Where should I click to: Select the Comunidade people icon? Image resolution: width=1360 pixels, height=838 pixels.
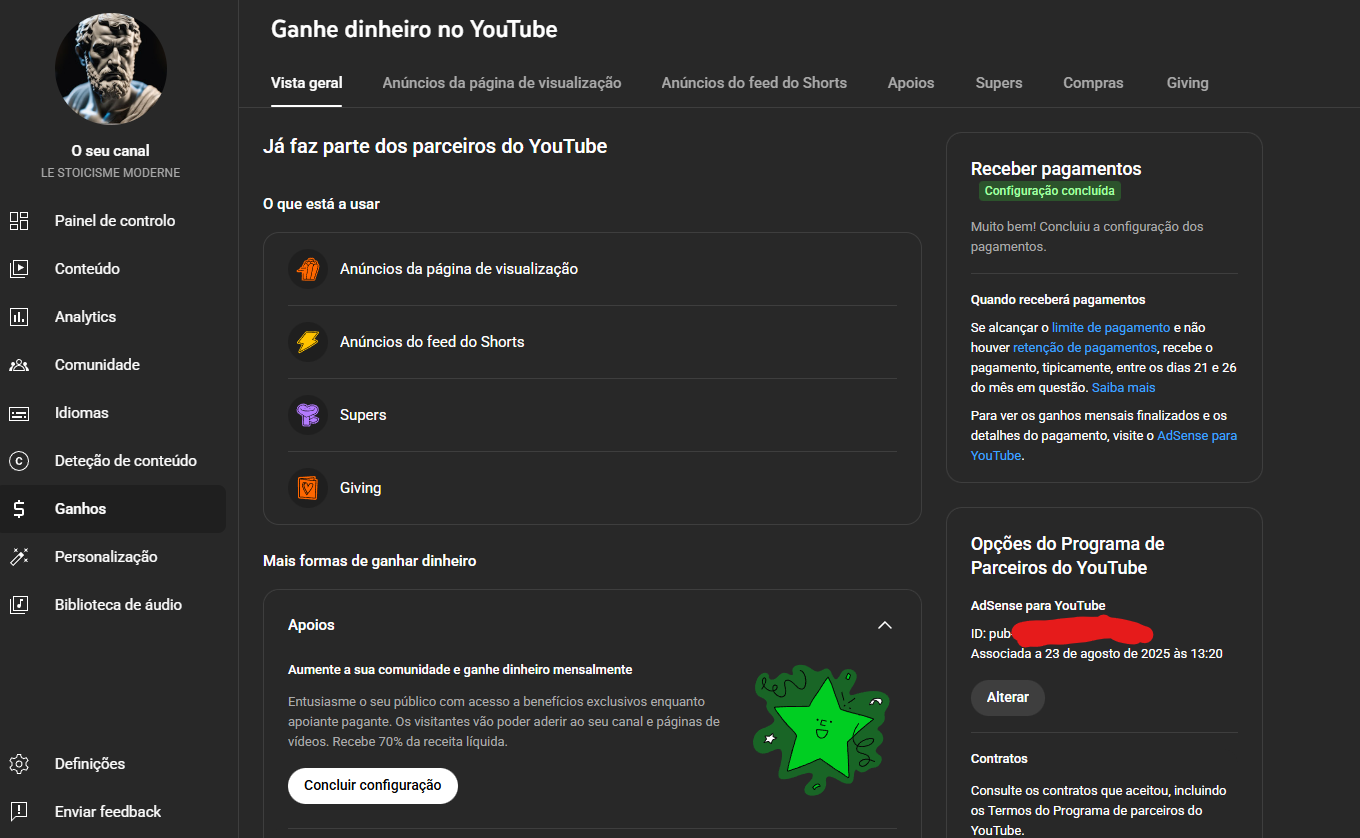click(x=19, y=365)
